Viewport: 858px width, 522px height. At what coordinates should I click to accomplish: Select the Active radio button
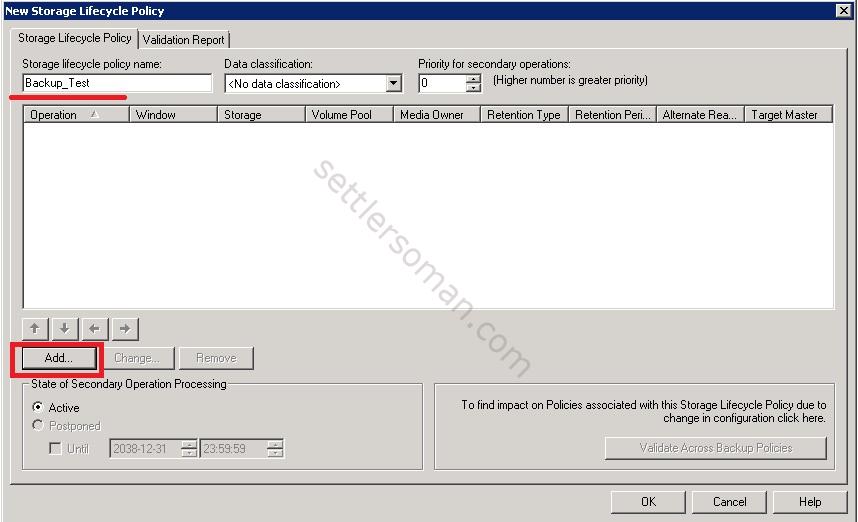coord(38,407)
